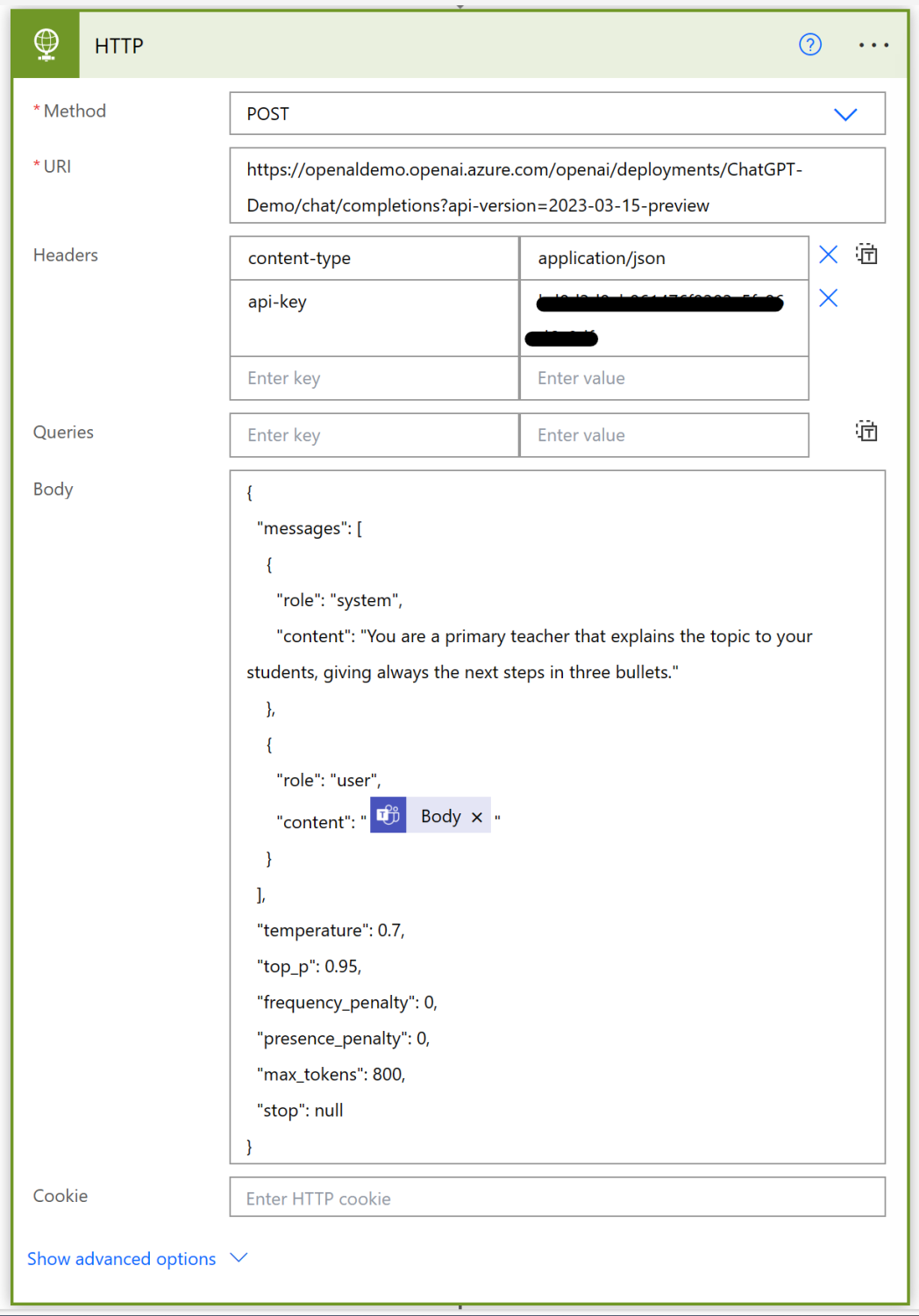Click the empty Headers Enter value field
919x1316 pixels.
coord(664,378)
